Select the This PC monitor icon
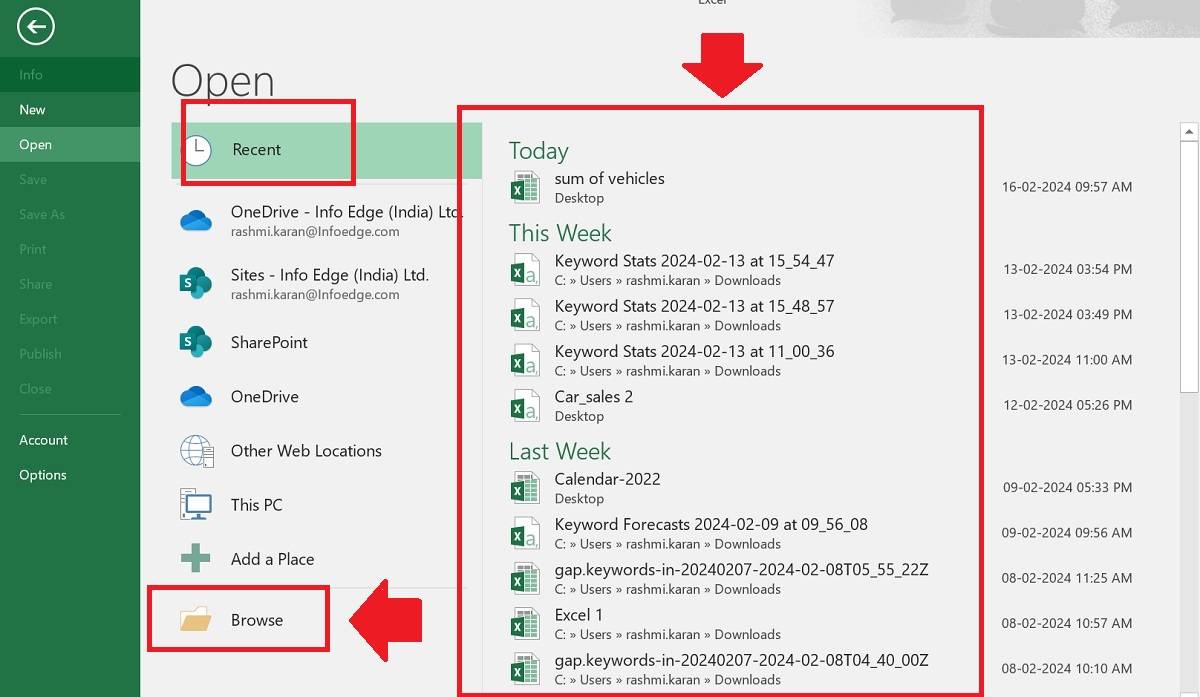 coord(196,505)
